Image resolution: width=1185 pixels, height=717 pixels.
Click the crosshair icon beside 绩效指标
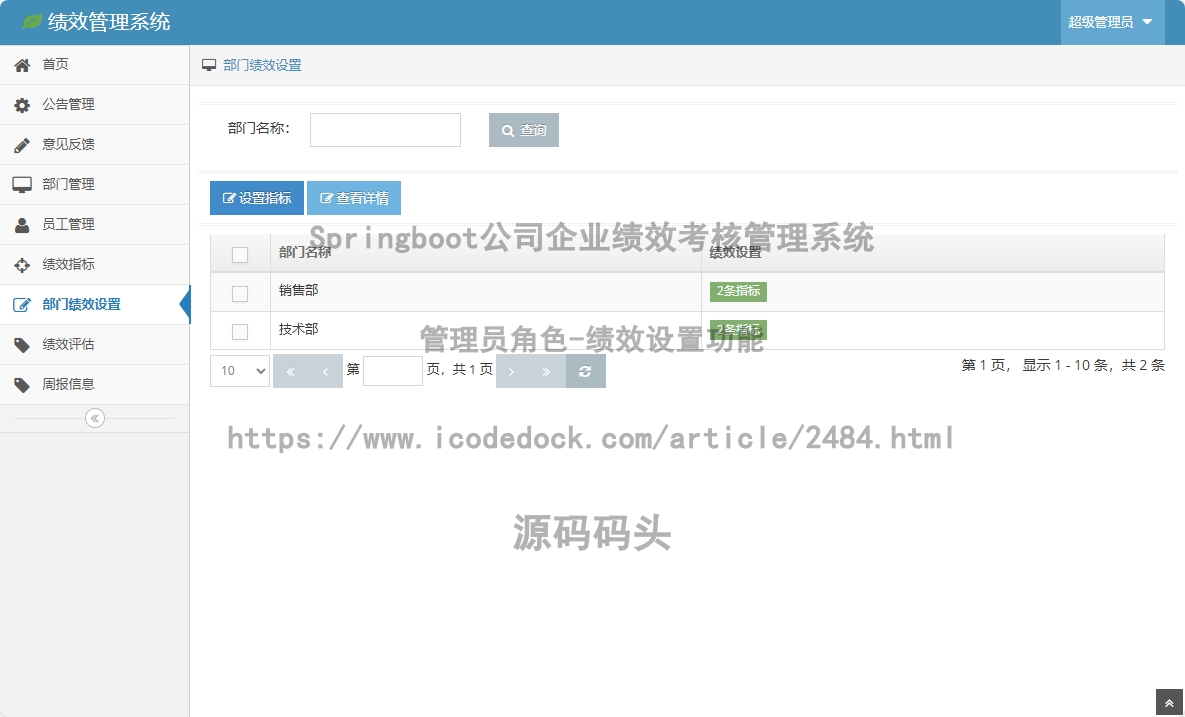tap(22, 264)
